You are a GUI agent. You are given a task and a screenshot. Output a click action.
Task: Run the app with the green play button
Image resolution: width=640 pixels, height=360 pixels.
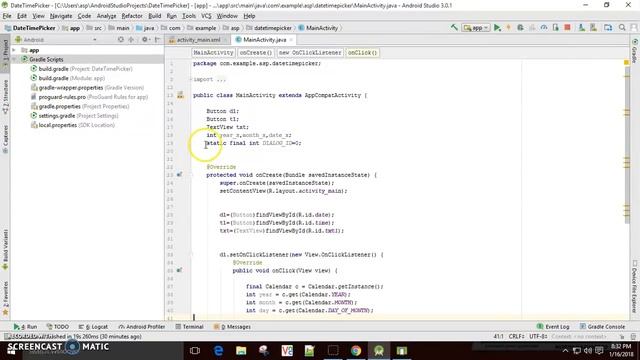(497, 27)
